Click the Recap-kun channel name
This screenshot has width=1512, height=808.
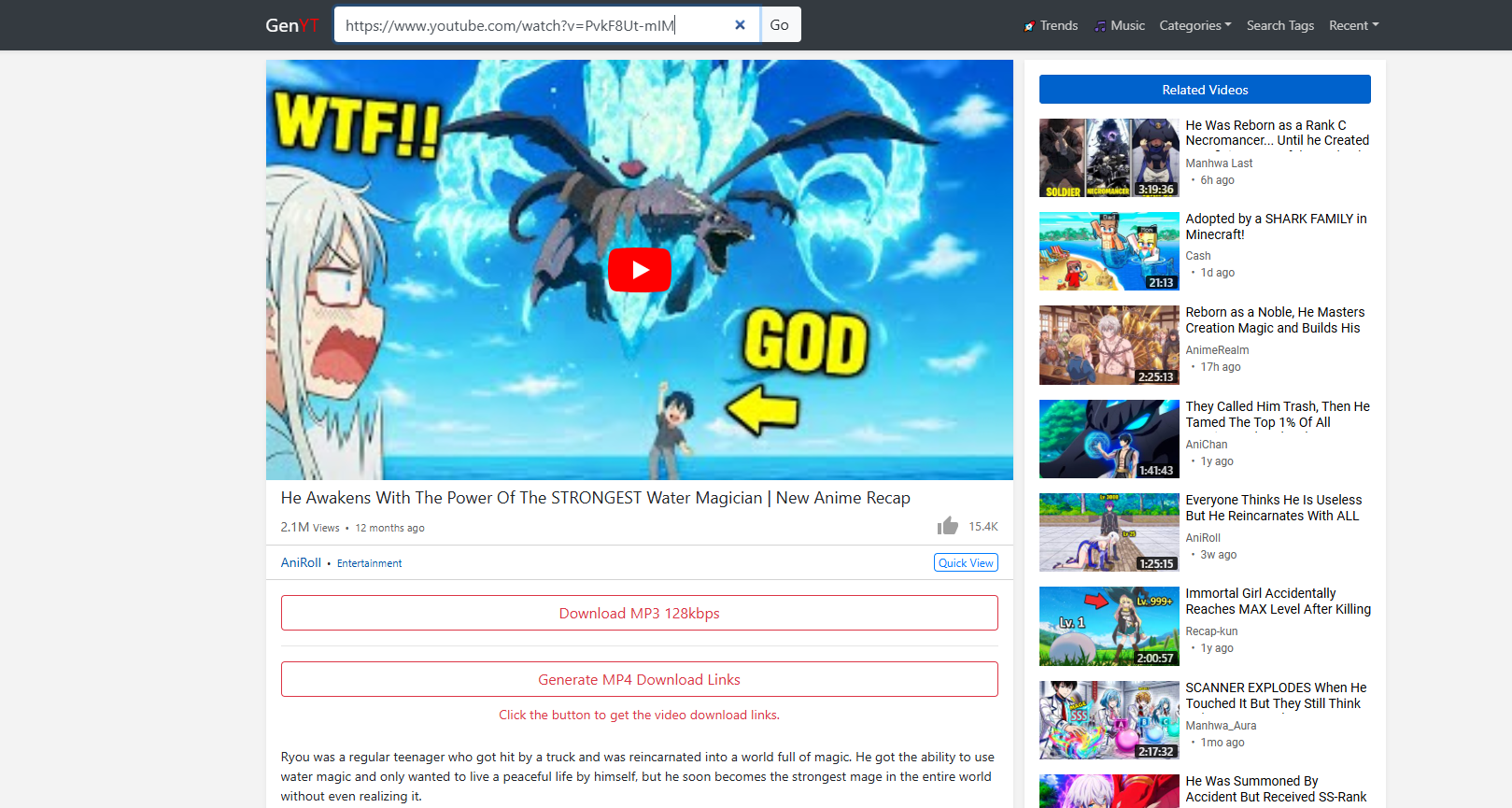click(1211, 631)
